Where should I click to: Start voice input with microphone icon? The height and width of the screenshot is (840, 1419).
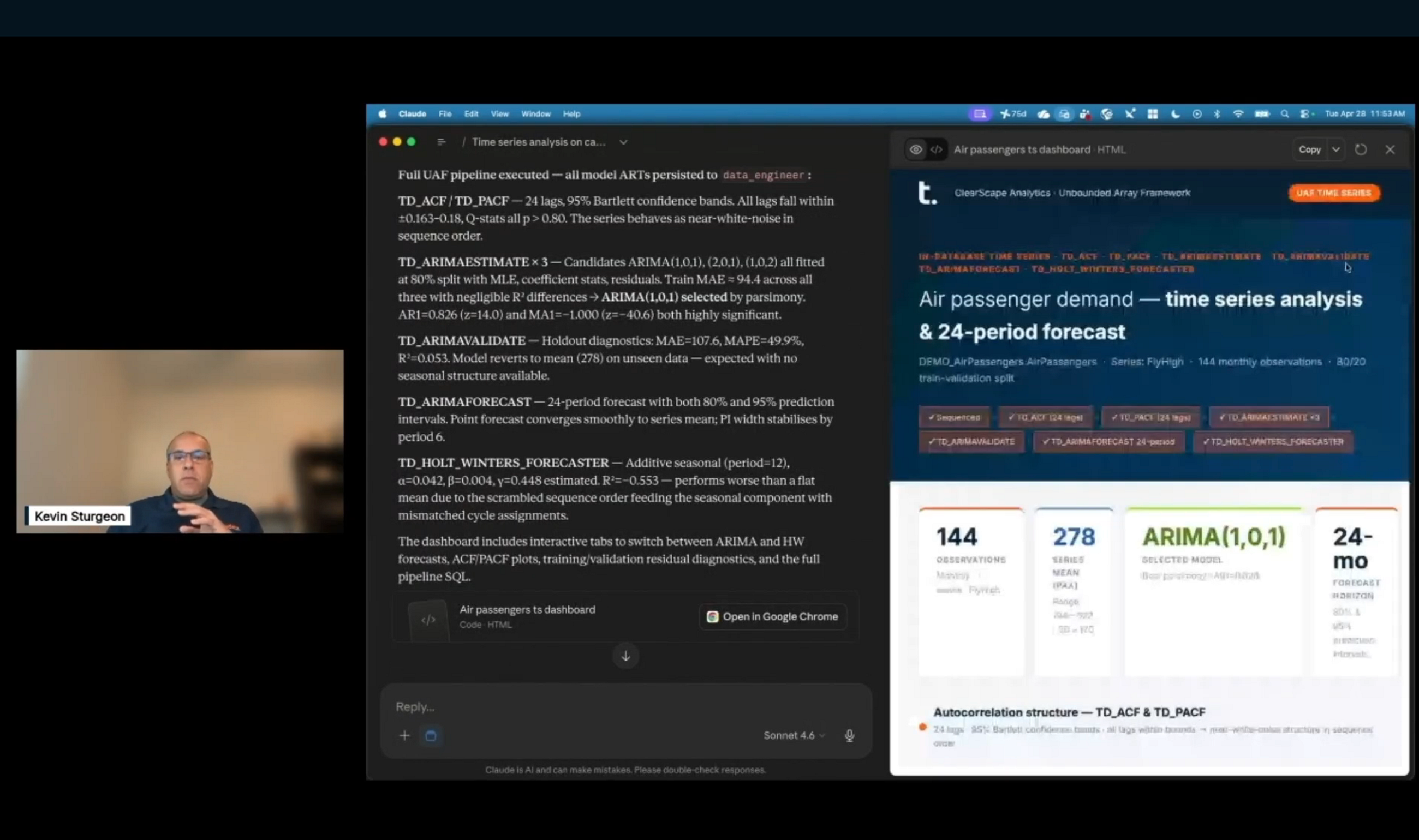[x=849, y=735]
